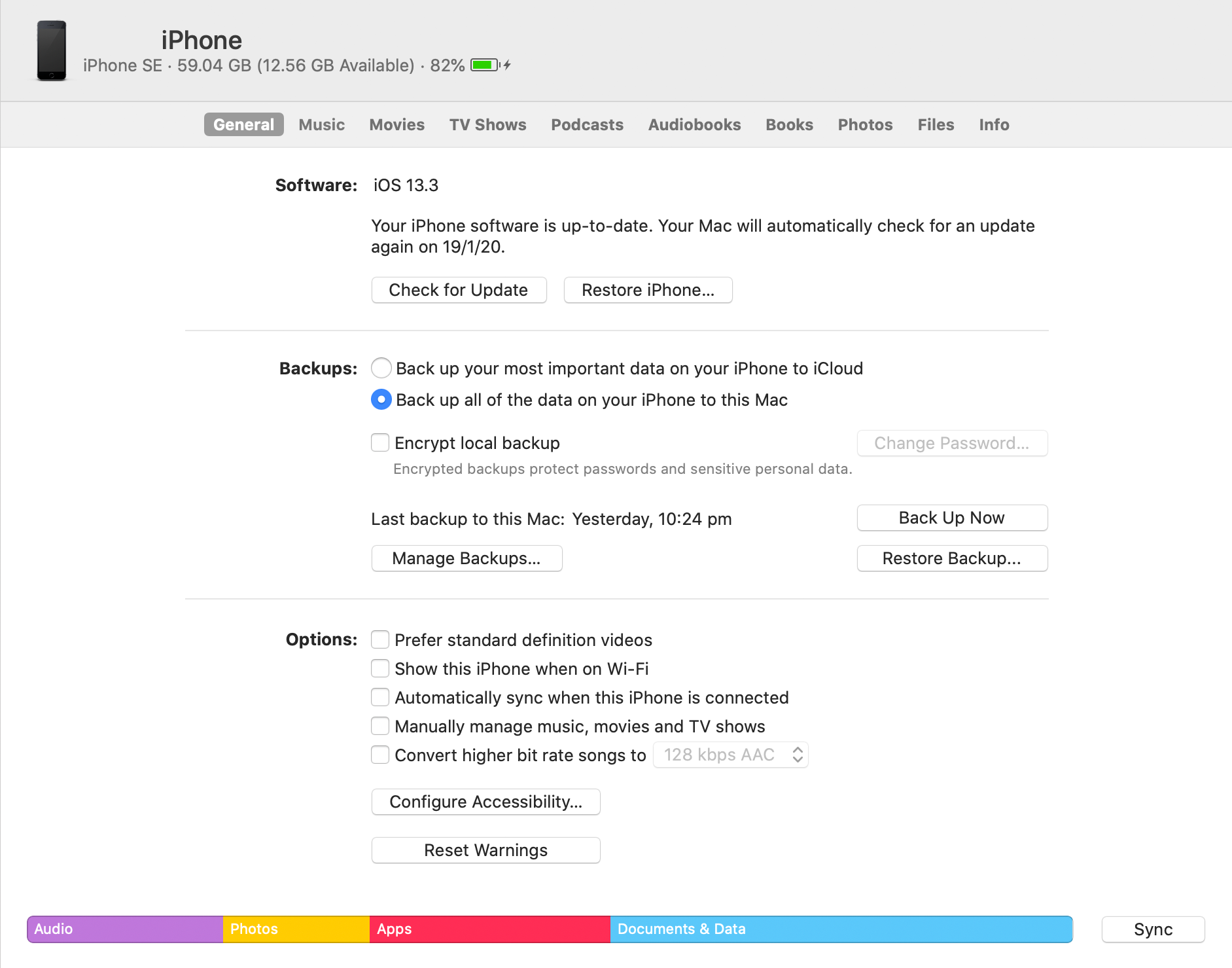Screen dimensions: 1232x968
Task: Toggle Prefer standard definition videos
Action: coord(380,639)
